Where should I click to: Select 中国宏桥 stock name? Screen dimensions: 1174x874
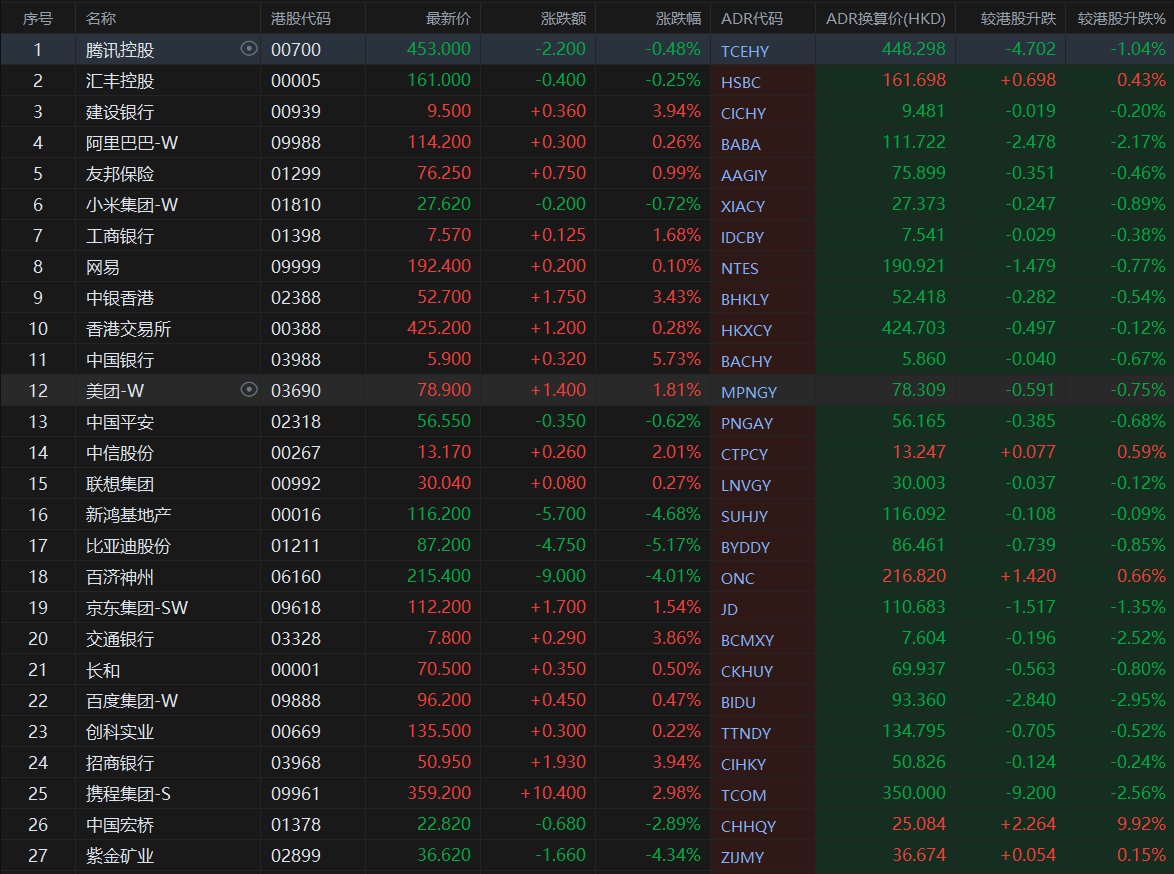pyautogui.click(x=120, y=825)
